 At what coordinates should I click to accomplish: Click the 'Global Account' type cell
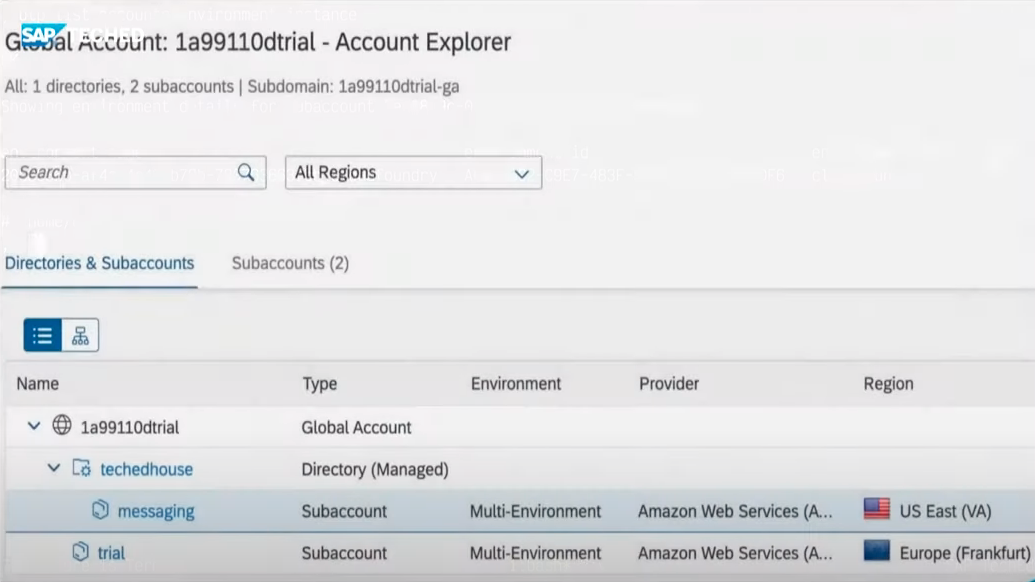(356, 428)
